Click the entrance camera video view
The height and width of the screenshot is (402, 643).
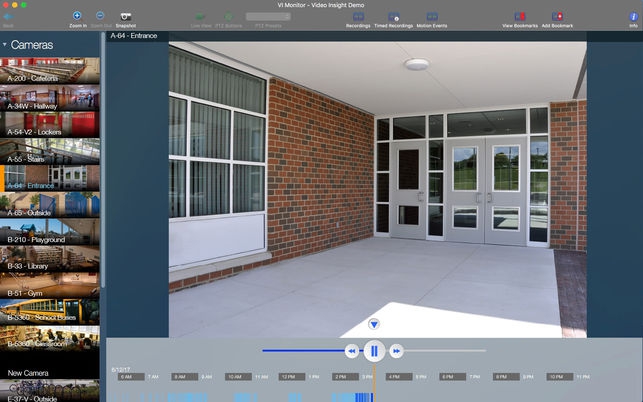click(x=378, y=190)
